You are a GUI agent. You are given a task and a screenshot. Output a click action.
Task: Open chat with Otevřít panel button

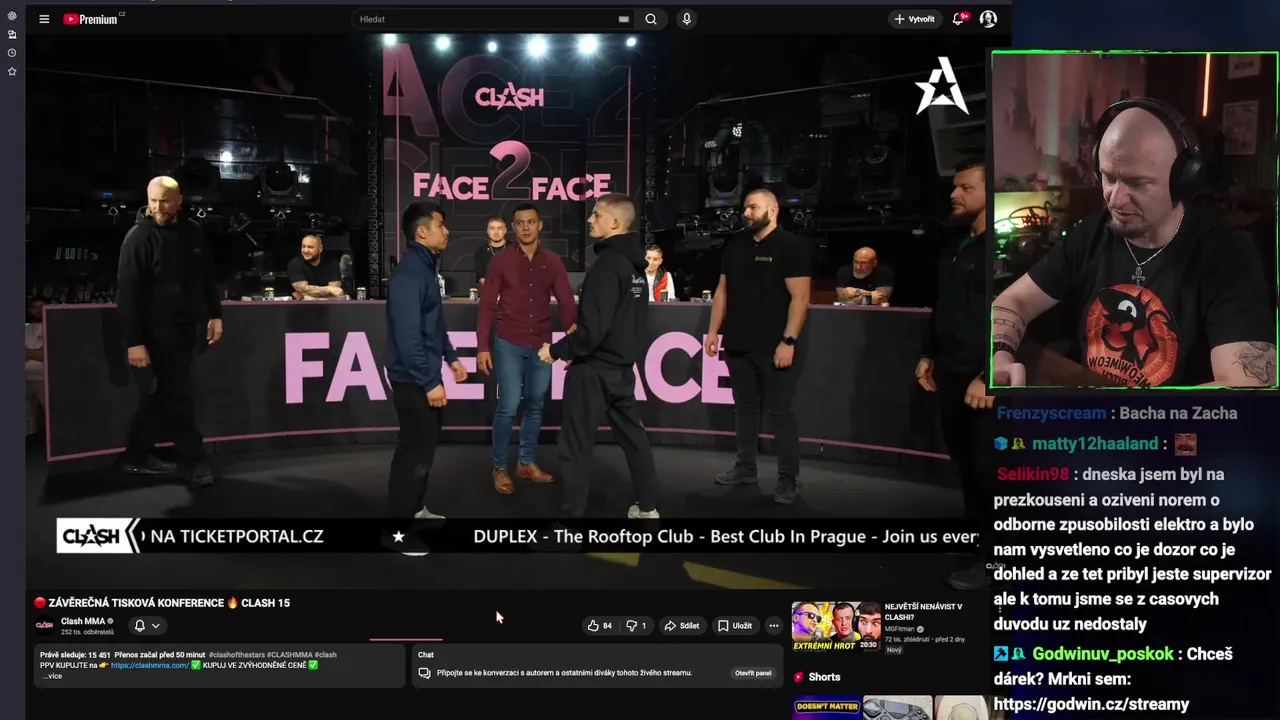[754, 673]
